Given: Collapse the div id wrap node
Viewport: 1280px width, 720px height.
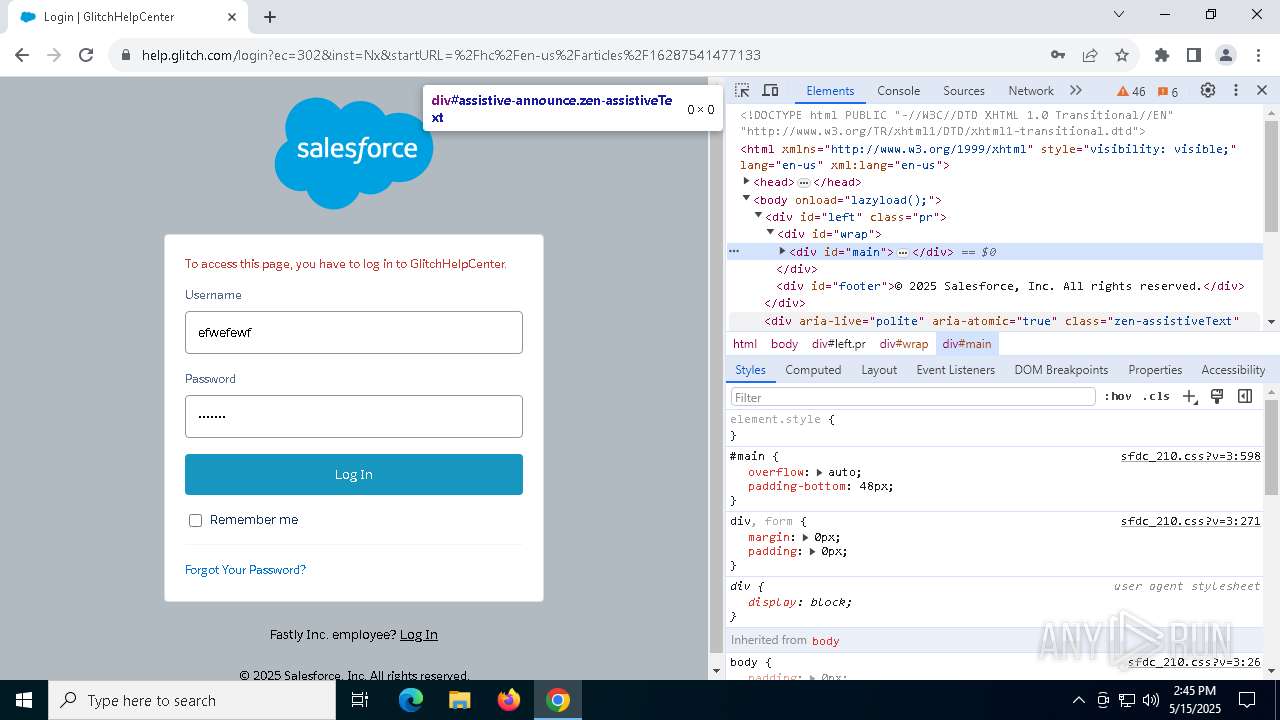Looking at the screenshot, I should tap(770, 233).
